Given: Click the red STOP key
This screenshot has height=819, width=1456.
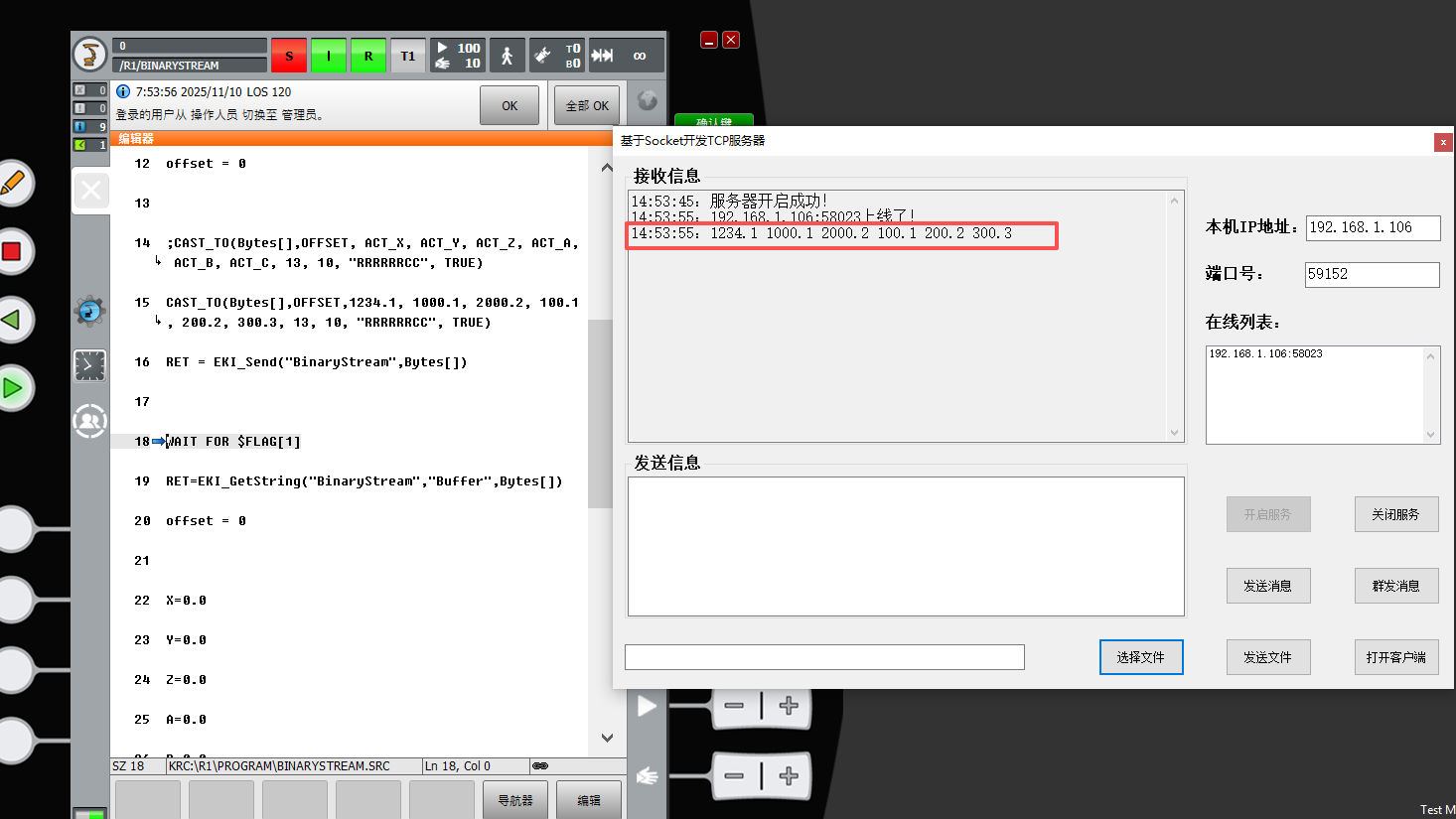Looking at the screenshot, I should point(13,251).
